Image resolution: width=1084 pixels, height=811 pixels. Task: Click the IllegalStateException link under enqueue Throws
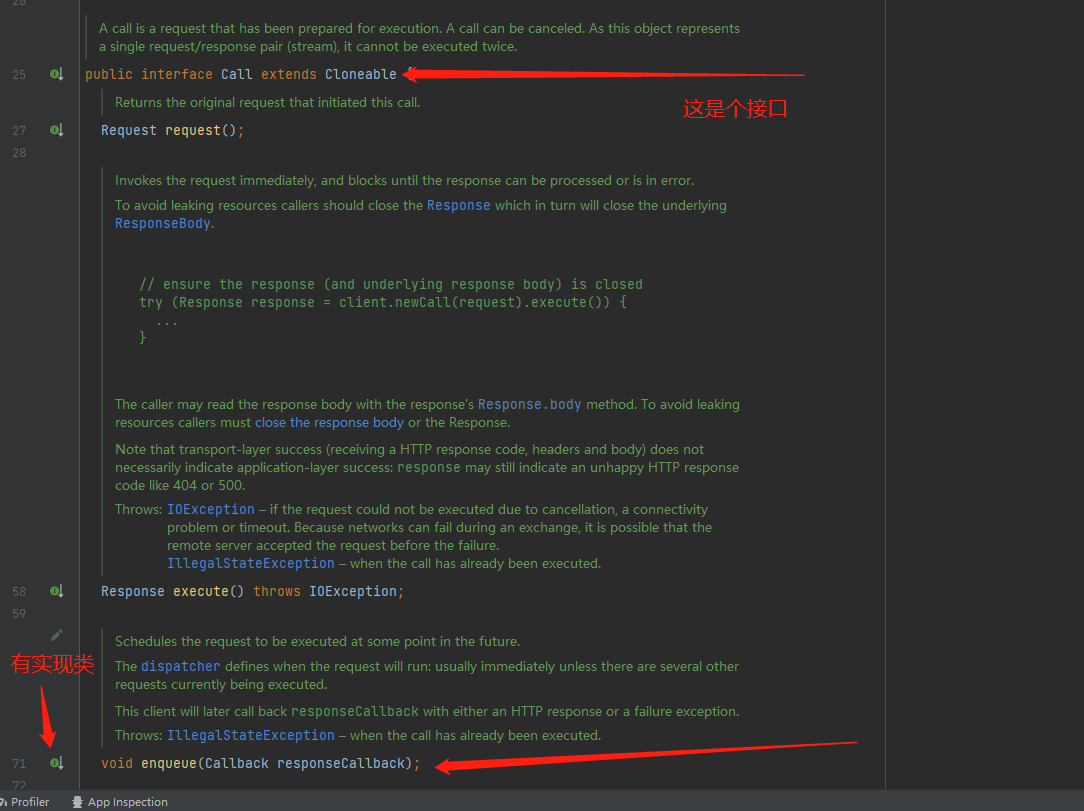pos(251,735)
